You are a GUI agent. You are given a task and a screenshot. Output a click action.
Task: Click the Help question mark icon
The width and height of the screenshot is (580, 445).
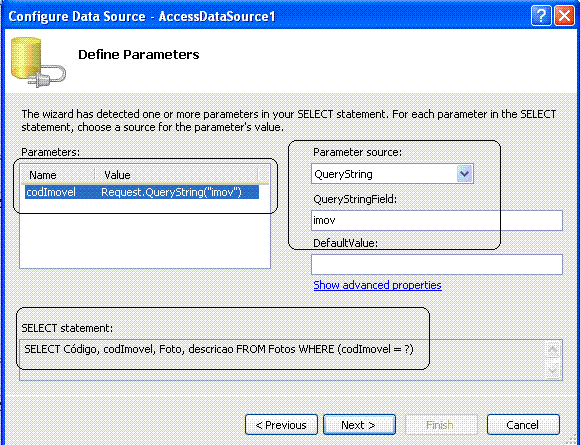(541, 16)
